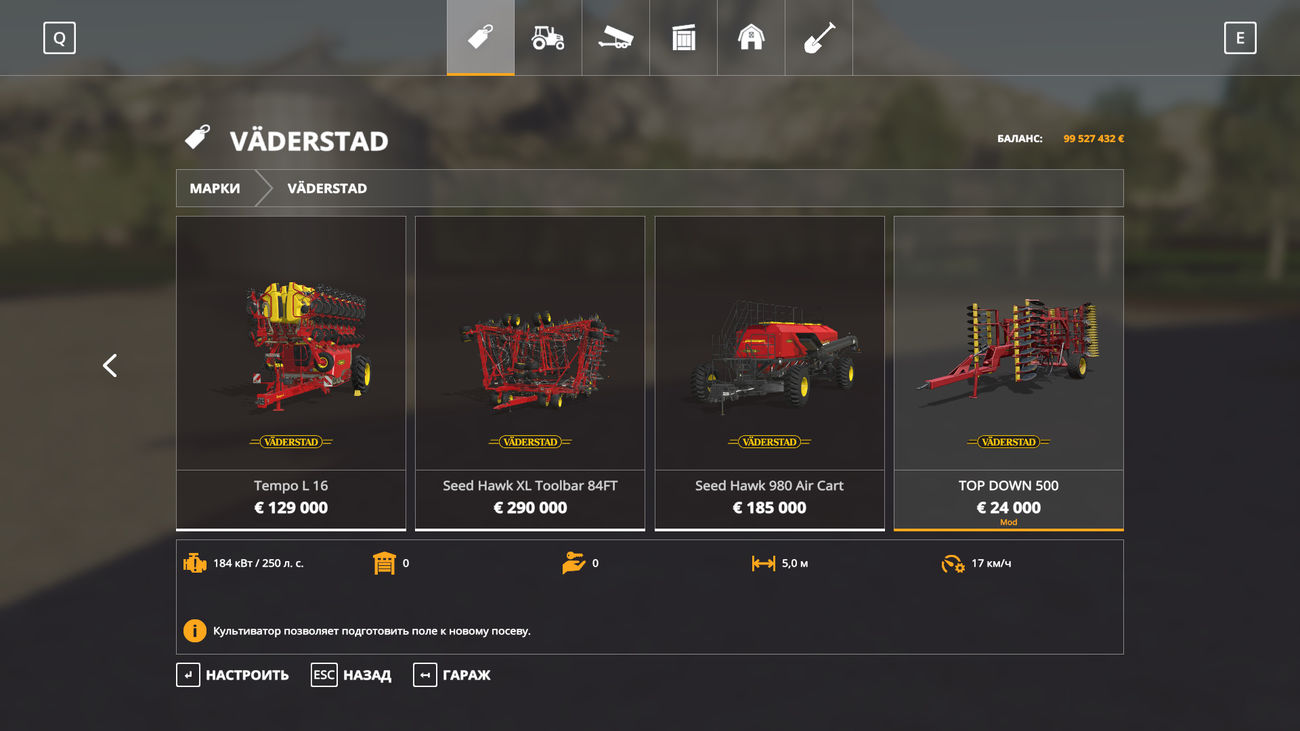Go to previous page with left arrow

tap(110, 366)
